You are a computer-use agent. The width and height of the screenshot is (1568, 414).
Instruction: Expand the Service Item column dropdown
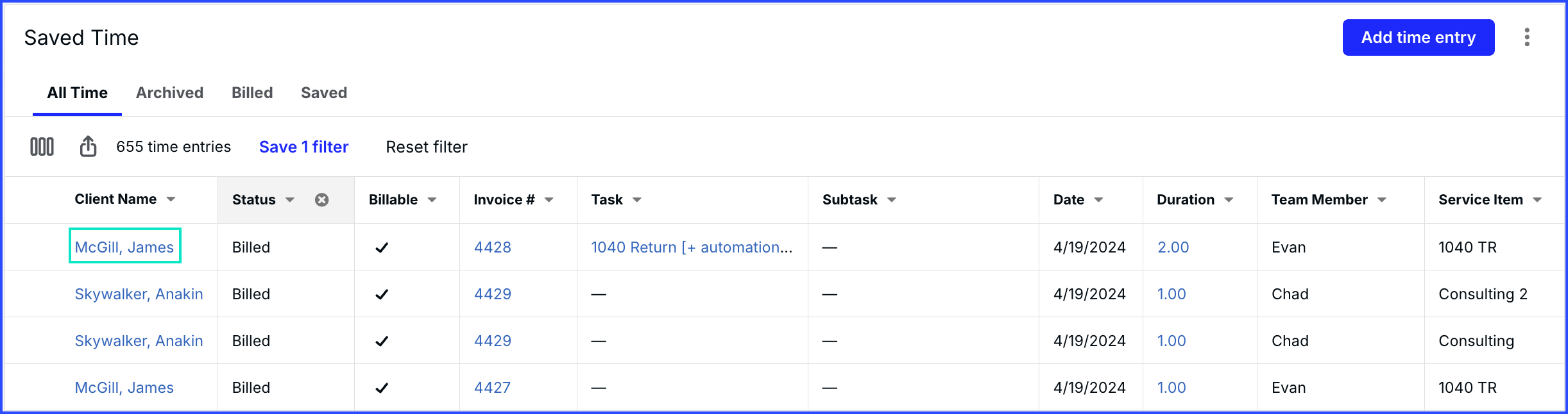pos(1537,200)
